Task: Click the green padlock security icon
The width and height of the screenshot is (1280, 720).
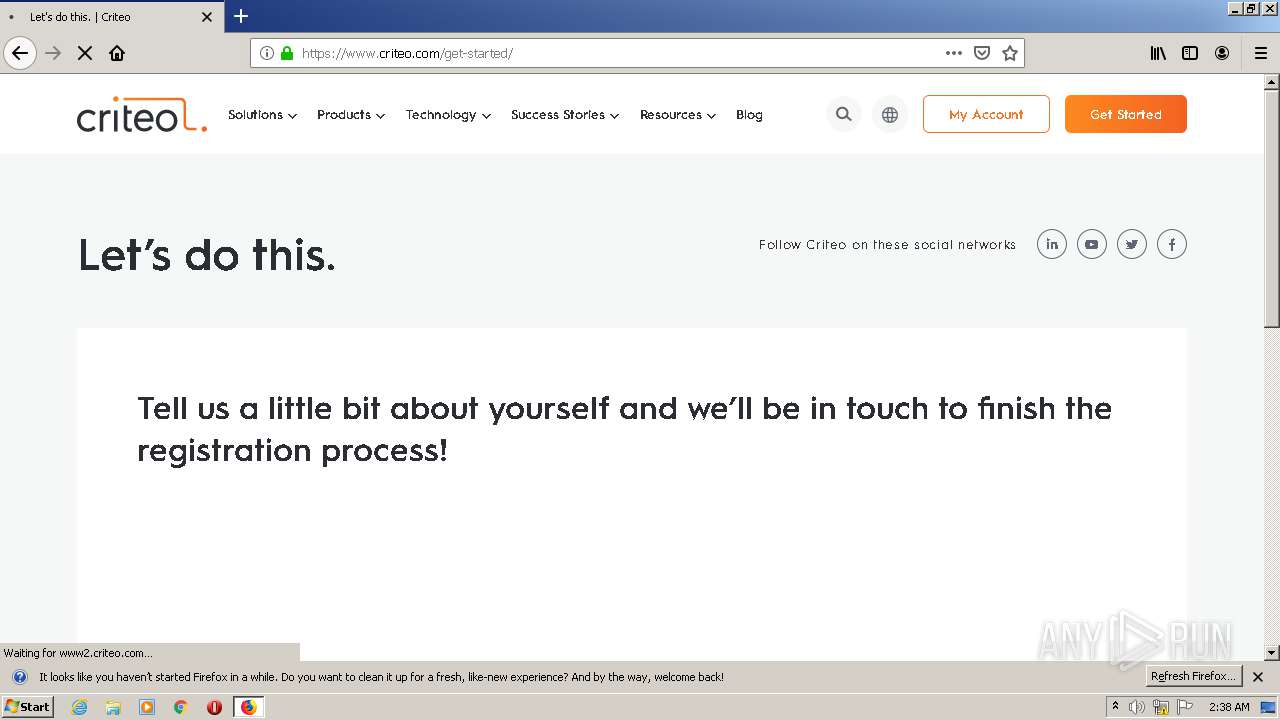Action: [287, 53]
